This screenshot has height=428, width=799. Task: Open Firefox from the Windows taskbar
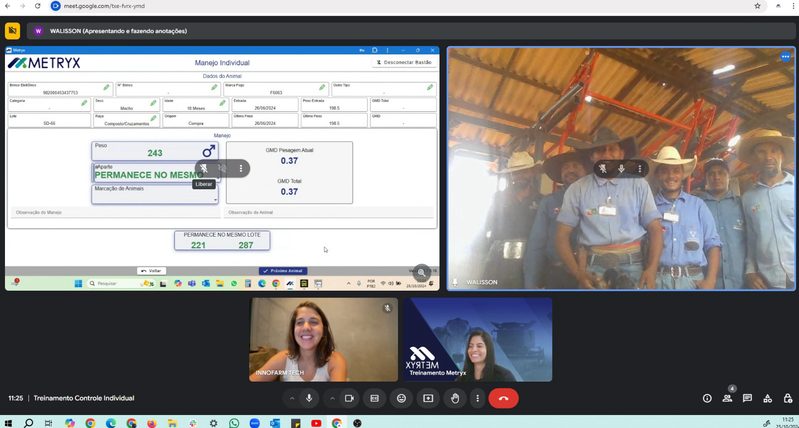[152, 423]
